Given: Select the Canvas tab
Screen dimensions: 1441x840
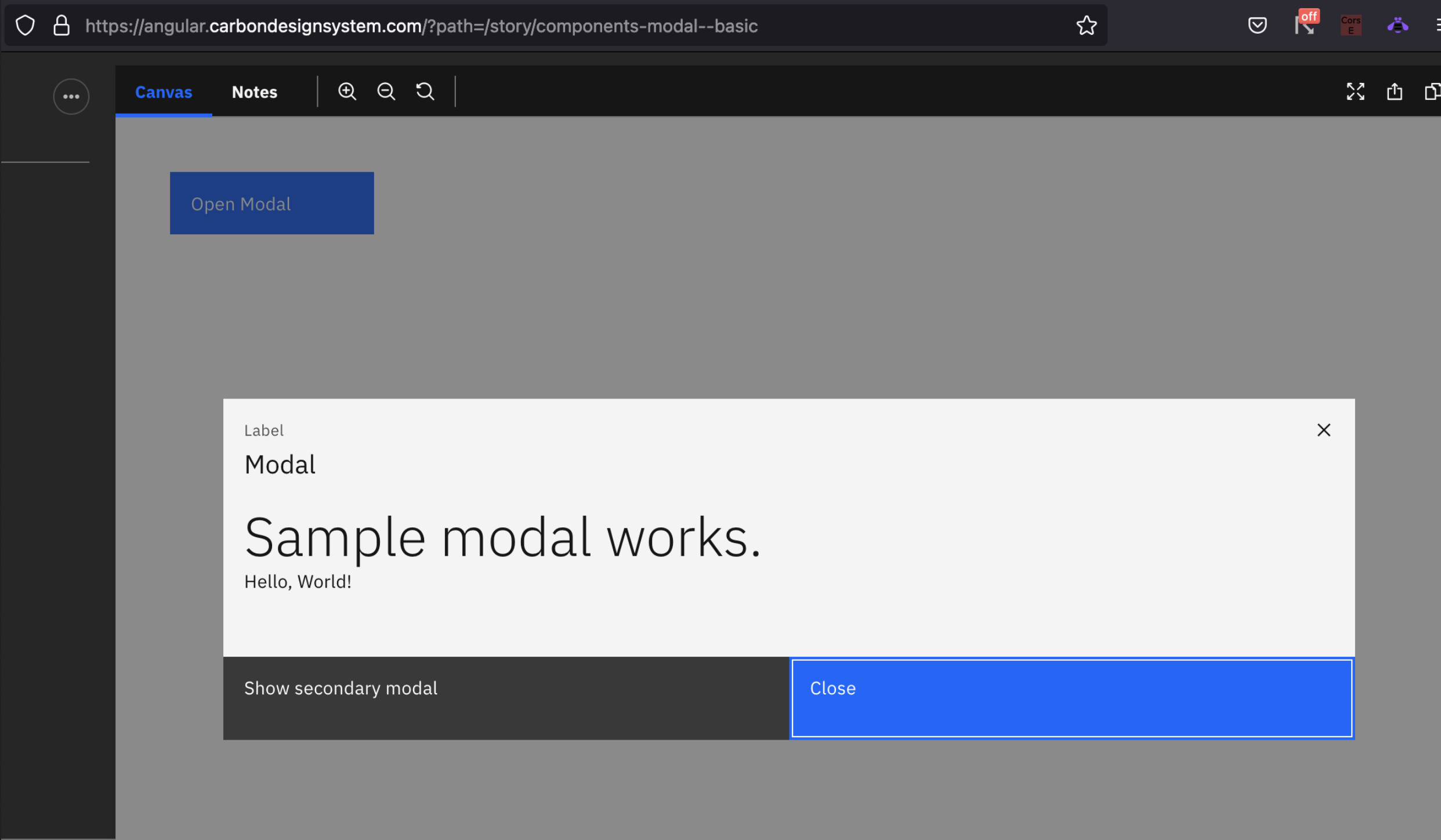Looking at the screenshot, I should [164, 92].
